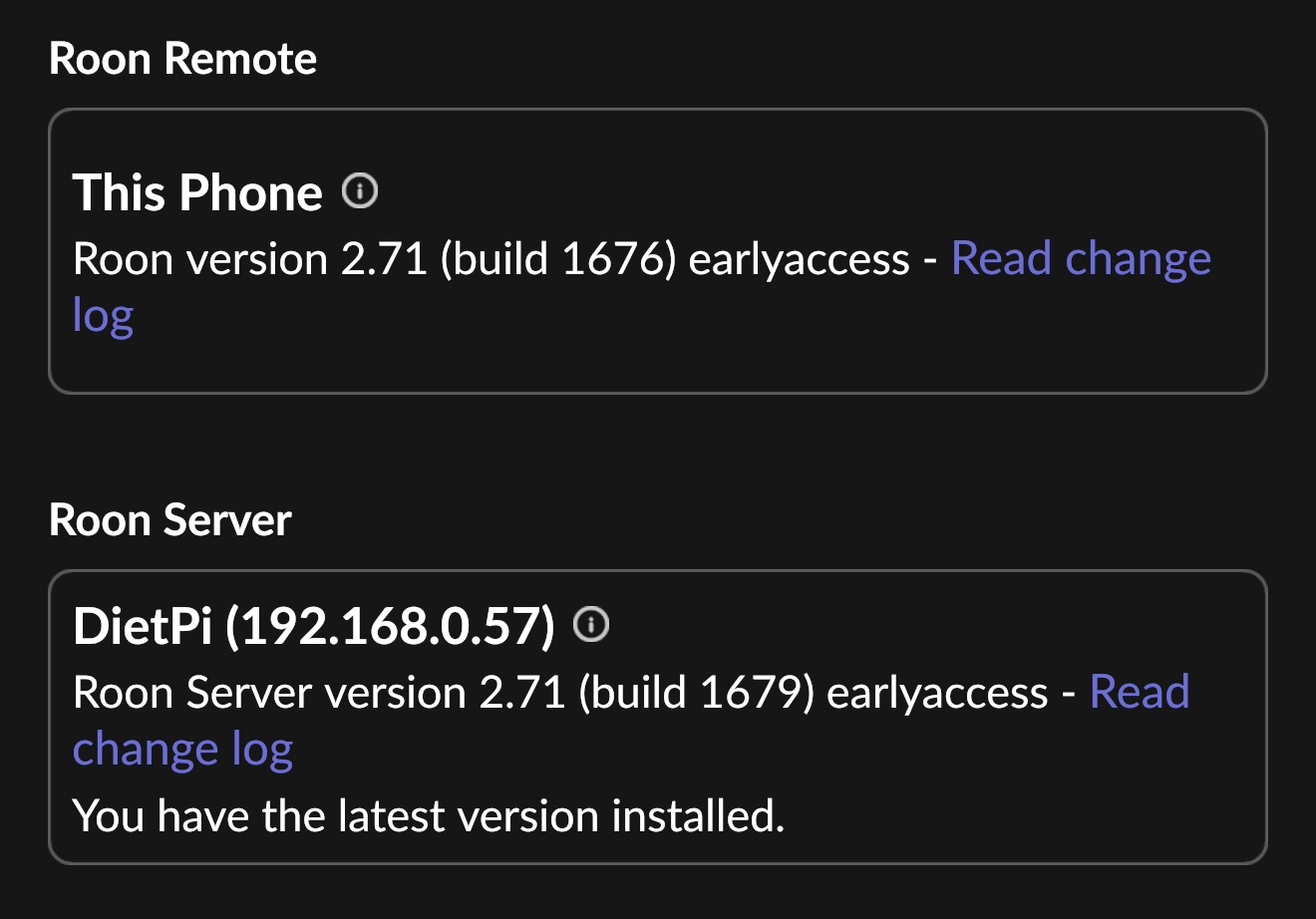Click the 192.168.0.57 IP address text

[390, 626]
